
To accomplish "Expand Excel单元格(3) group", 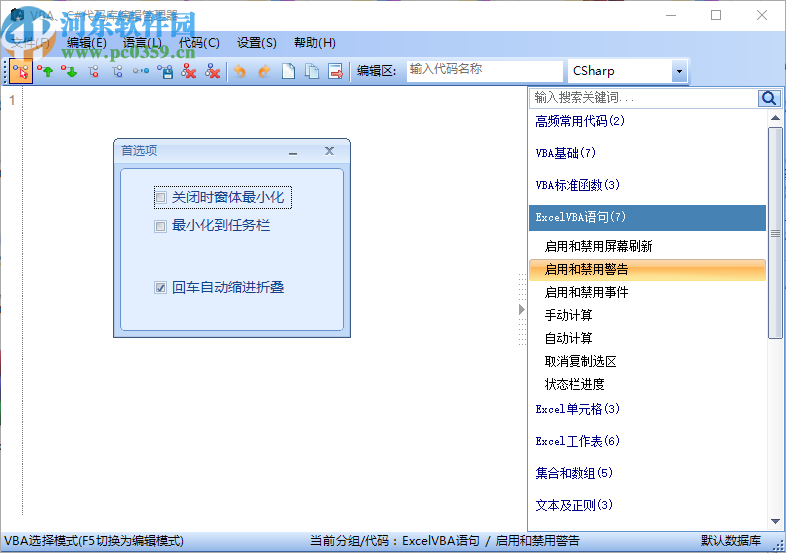I will [577, 409].
